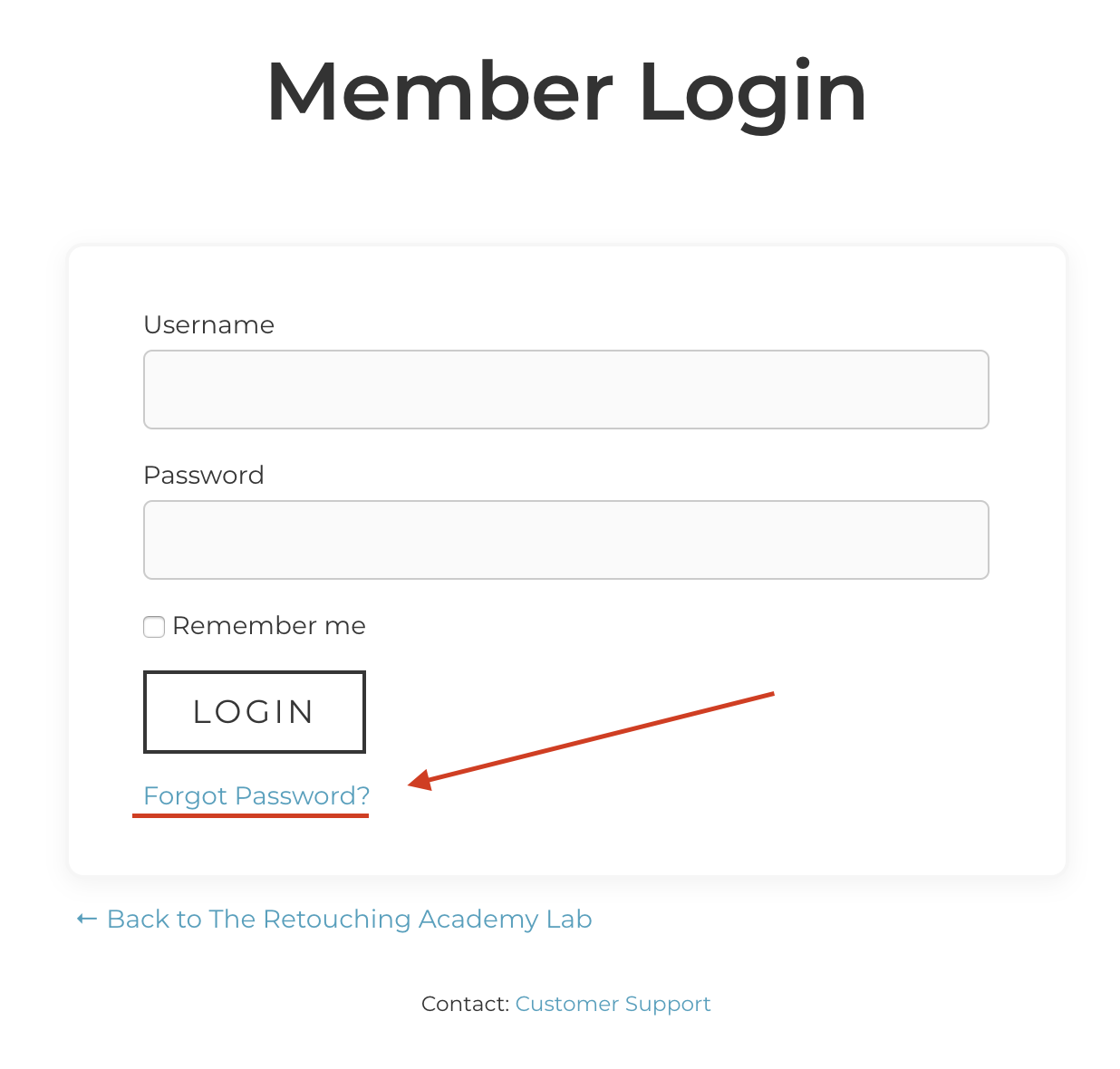Go back to The Retouching Academy Lab
1120x1069 pixels.
tap(349, 919)
